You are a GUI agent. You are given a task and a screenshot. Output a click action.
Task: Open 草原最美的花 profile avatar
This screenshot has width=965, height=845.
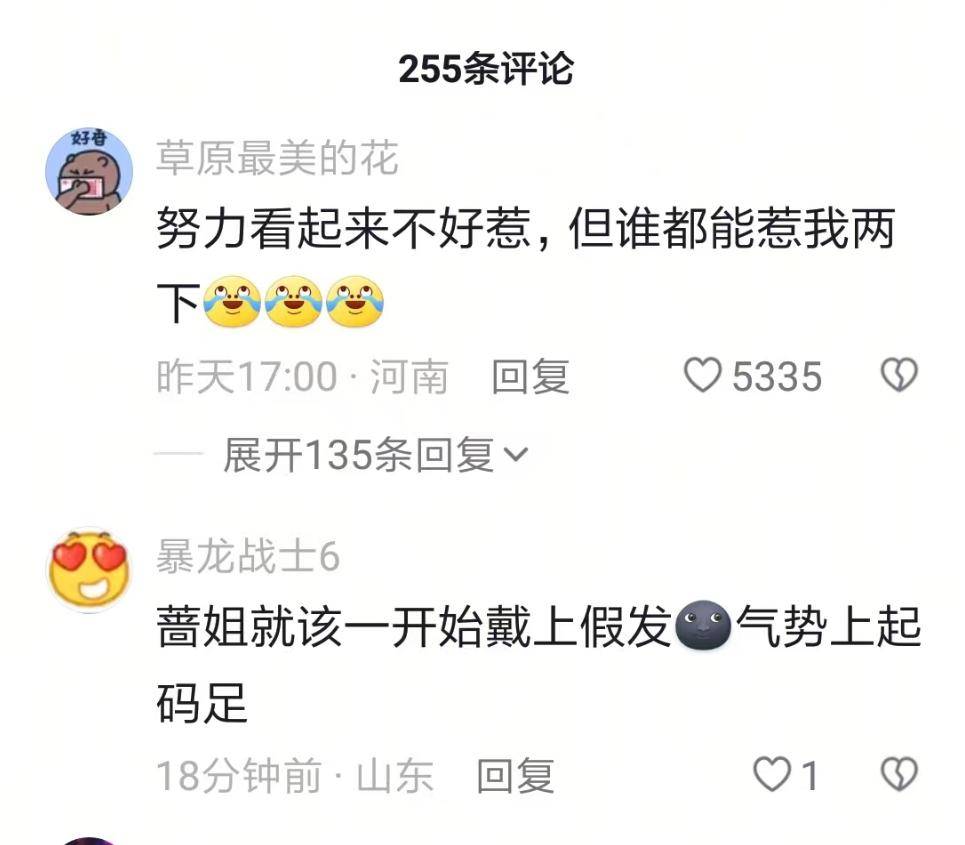click(89, 172)
